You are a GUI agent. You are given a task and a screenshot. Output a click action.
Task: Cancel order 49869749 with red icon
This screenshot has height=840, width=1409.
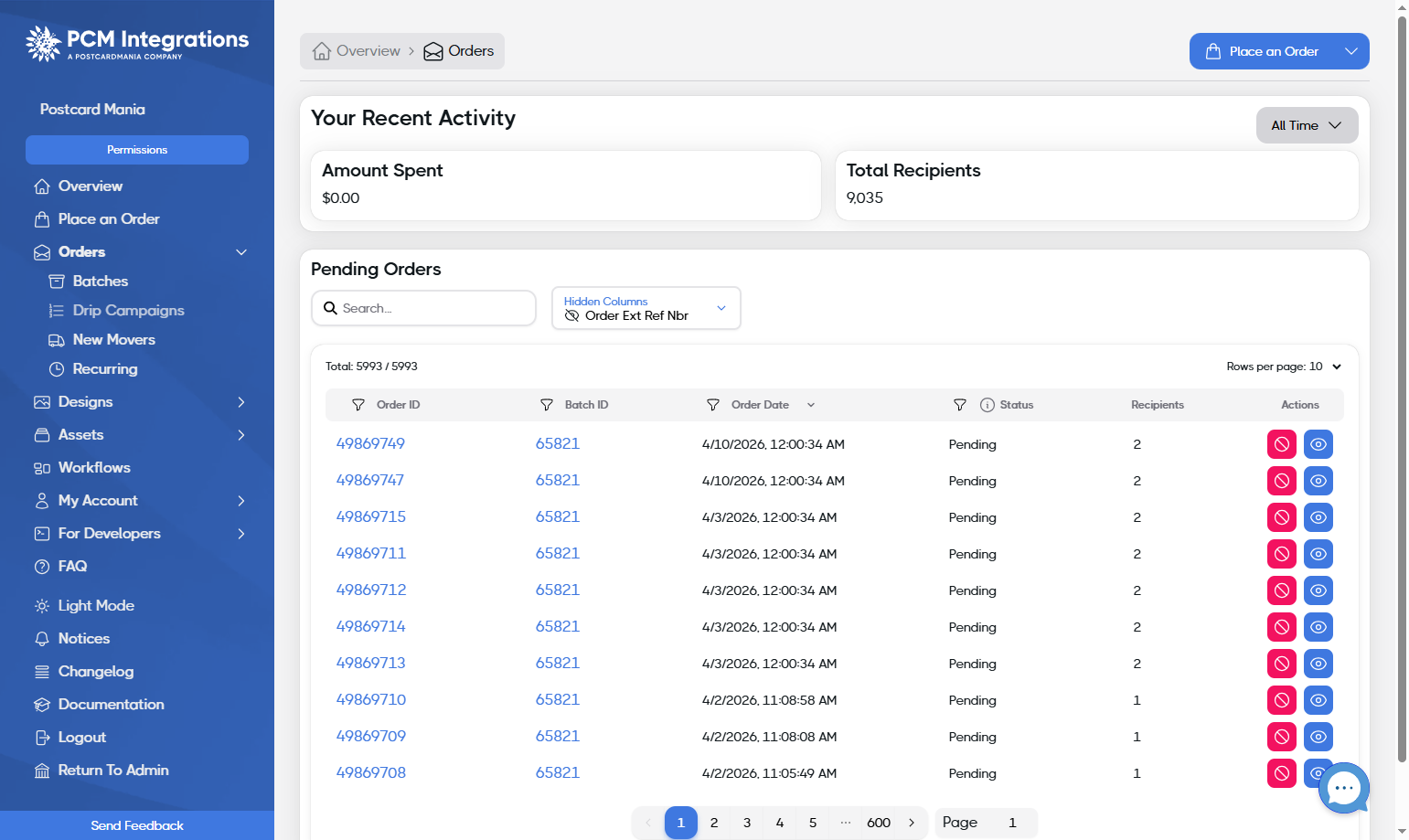1282,444
